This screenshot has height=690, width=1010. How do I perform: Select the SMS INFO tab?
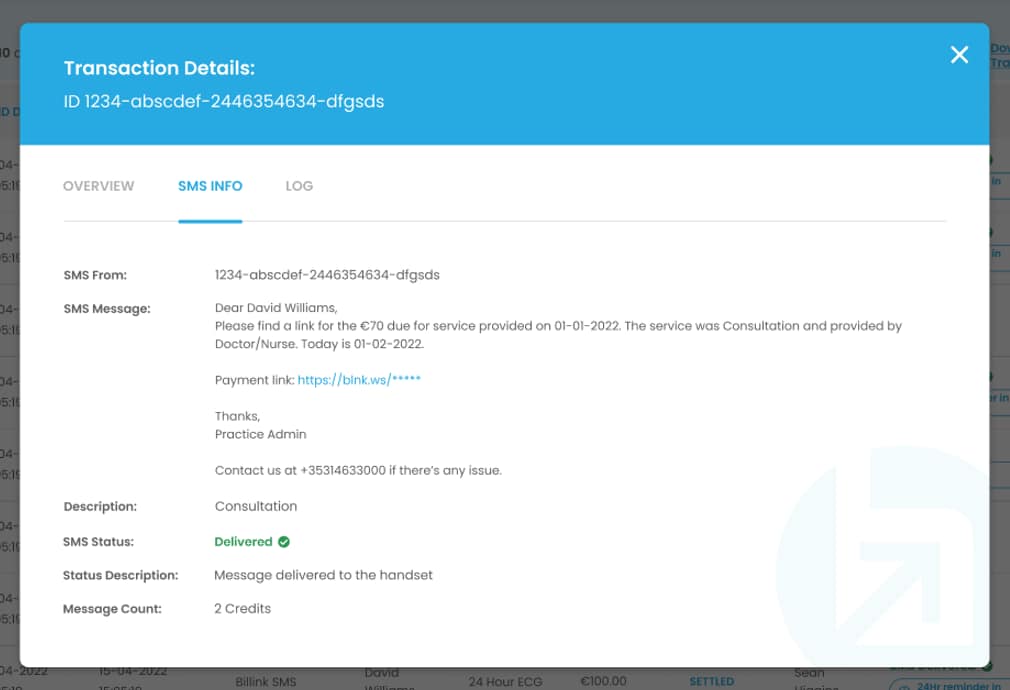pyautogui.click(x=210, y=186)
